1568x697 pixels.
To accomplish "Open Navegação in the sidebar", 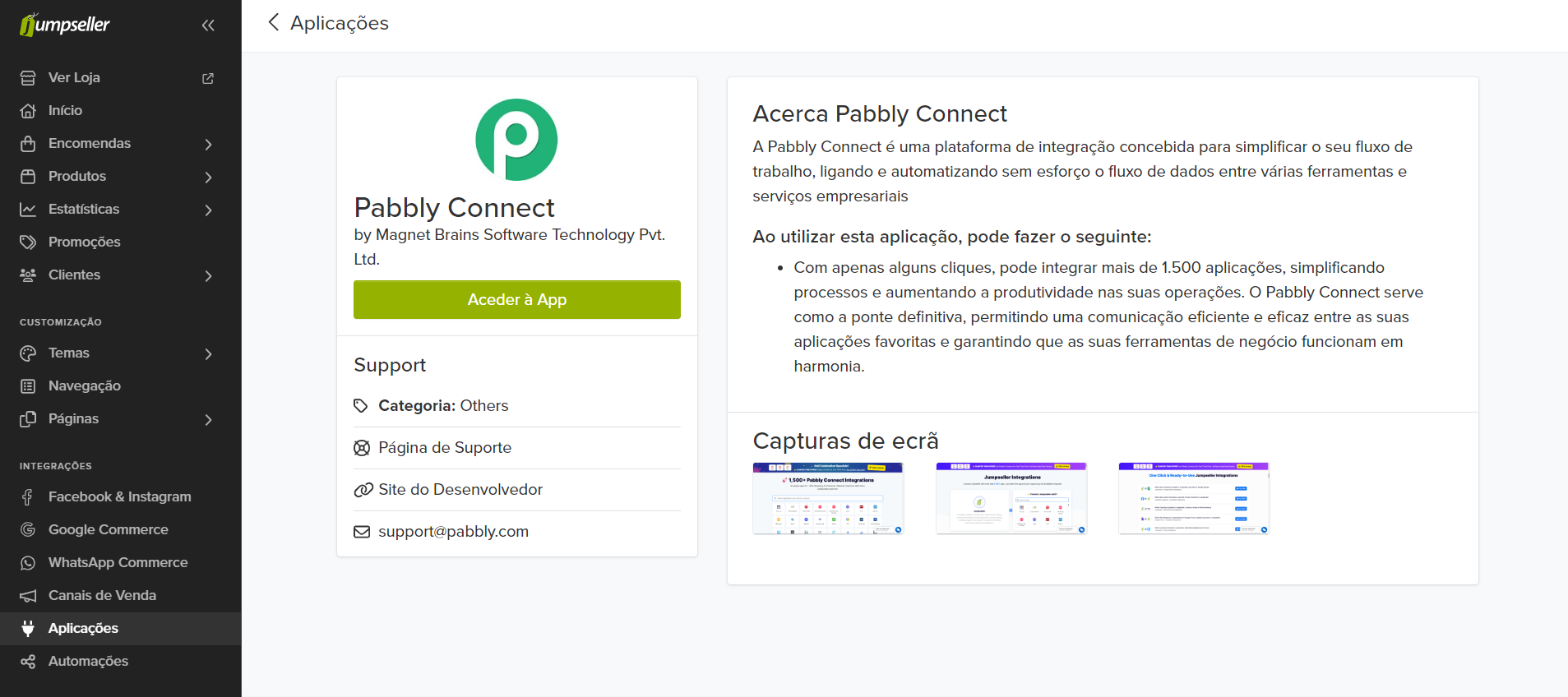I will pos(84,386).
